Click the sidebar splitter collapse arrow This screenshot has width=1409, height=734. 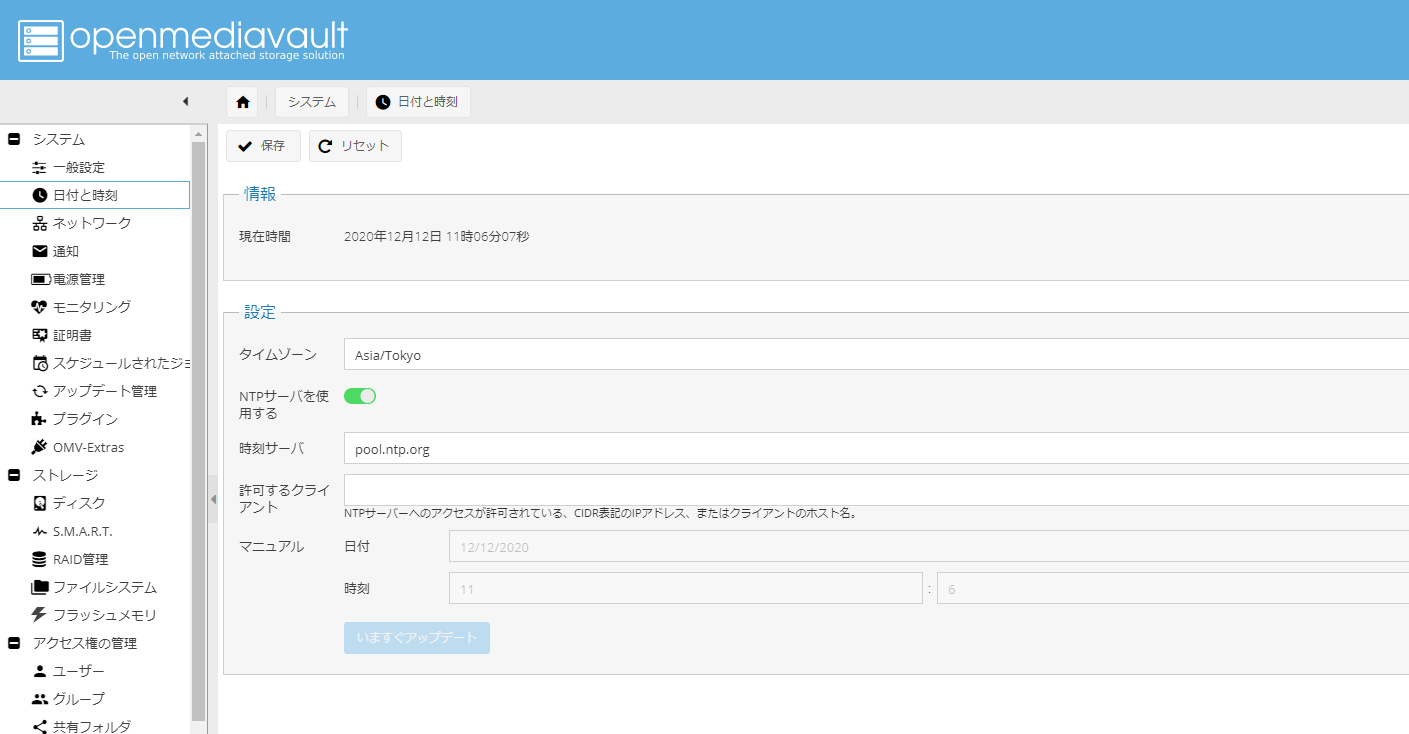point(213,499)
